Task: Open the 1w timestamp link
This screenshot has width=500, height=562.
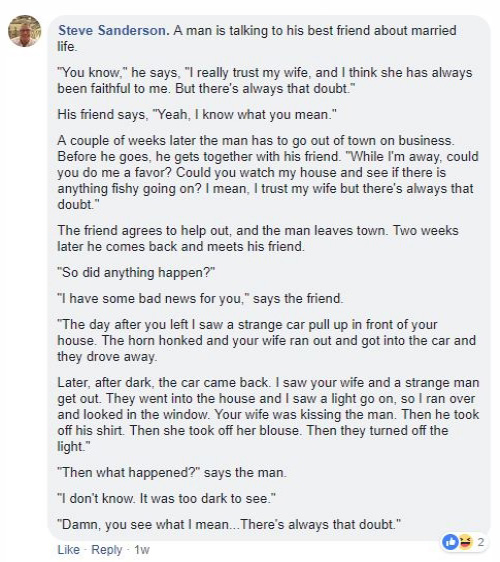Action: pos(142,549)
